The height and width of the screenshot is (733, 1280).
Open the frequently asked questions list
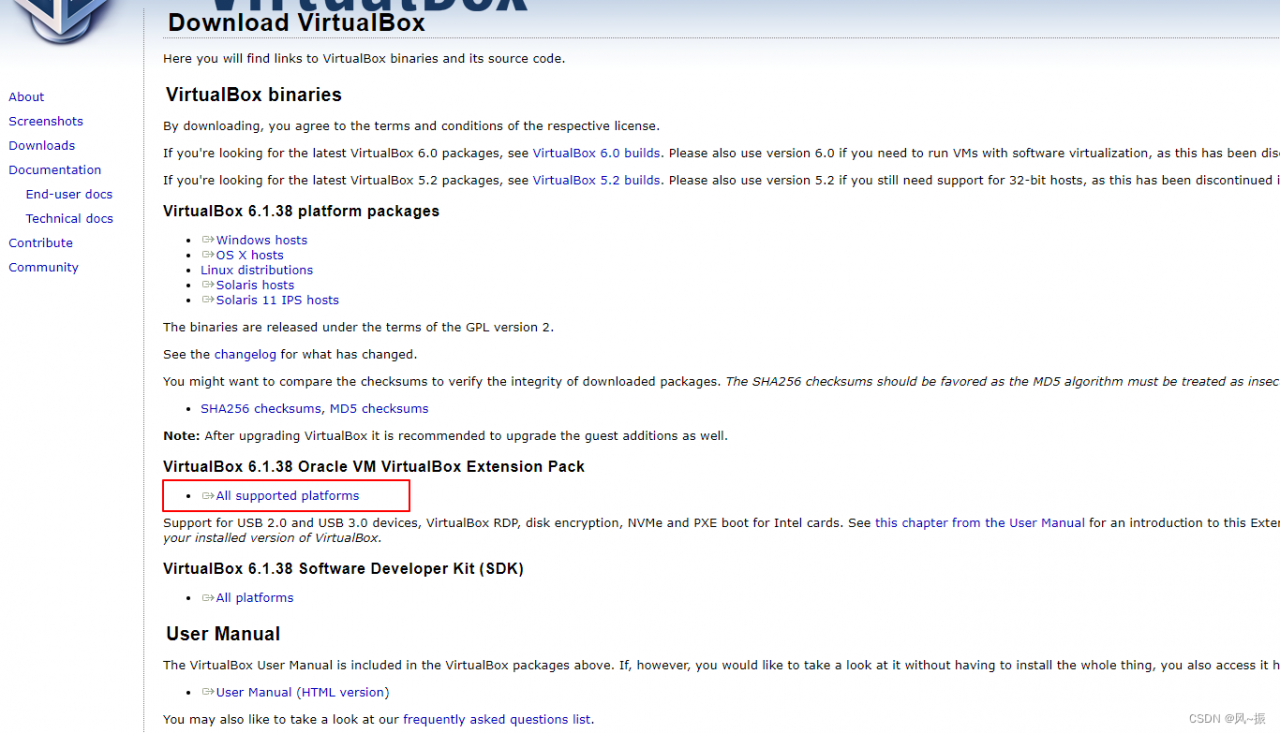point(497,719)
